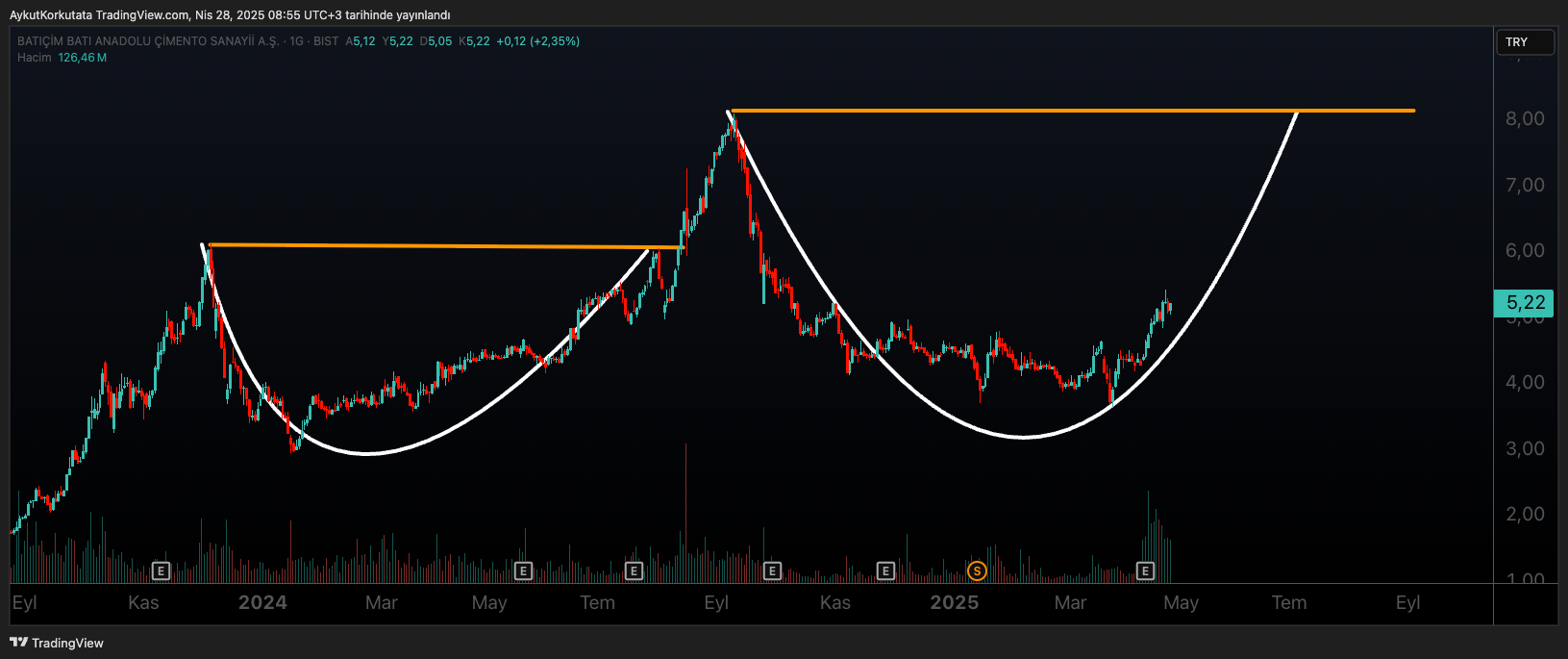
Task: Click the 126,46 M volume value
Action: pyautogui.click(x=83, y=58)
